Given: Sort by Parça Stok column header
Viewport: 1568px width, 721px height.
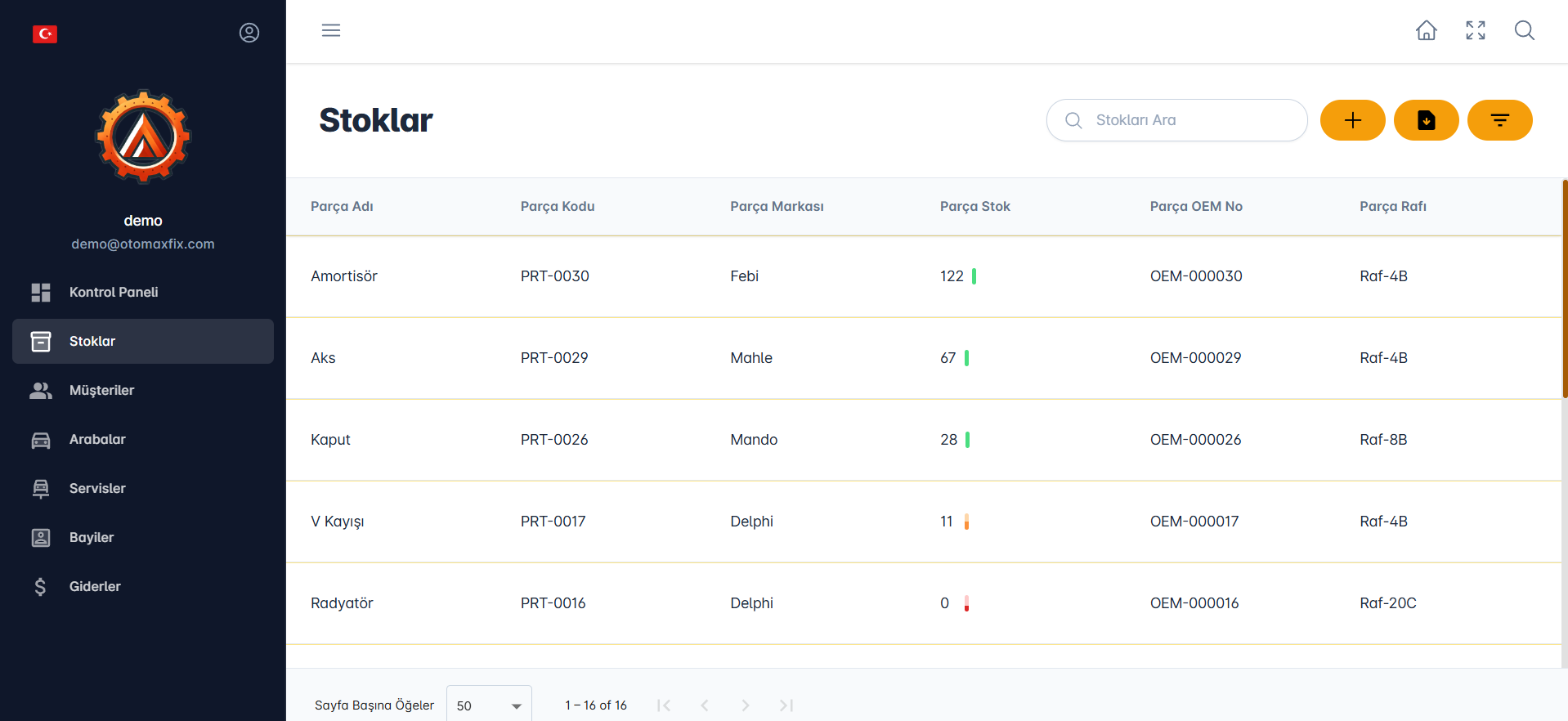Looking at the screenshot, I should tap(975, 207).
